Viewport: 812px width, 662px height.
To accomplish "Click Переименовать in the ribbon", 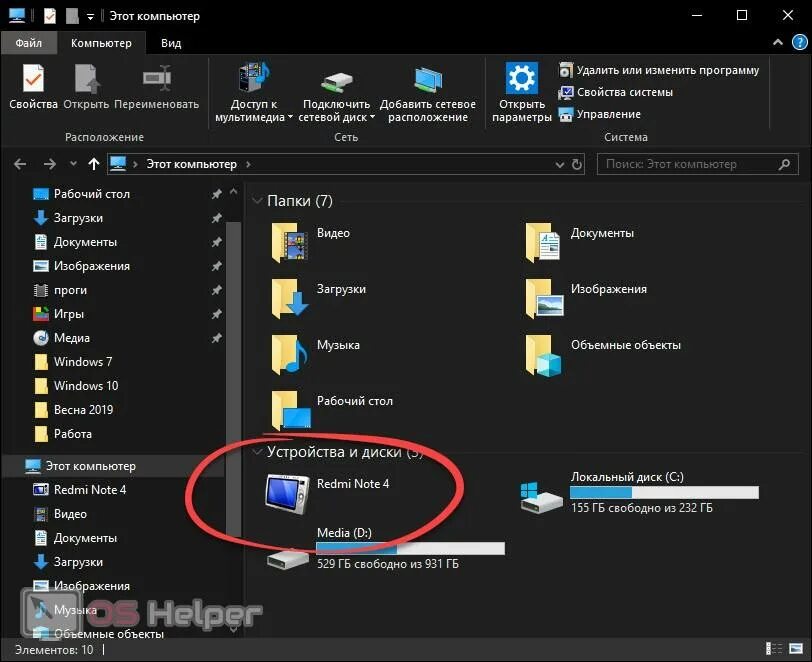I will [x=156, y=86].
